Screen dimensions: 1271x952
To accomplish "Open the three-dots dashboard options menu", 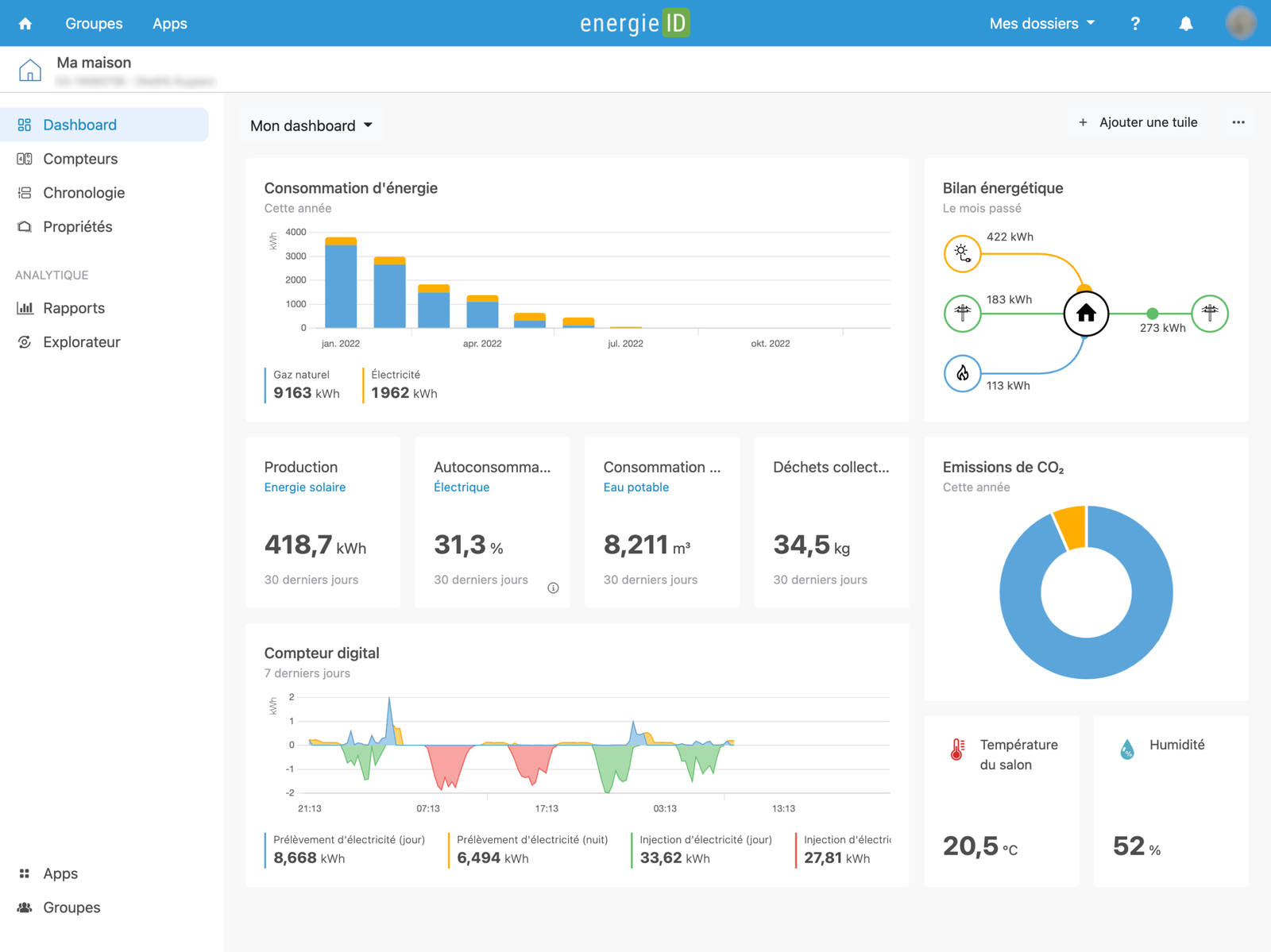I will [x=1238, y=122].
